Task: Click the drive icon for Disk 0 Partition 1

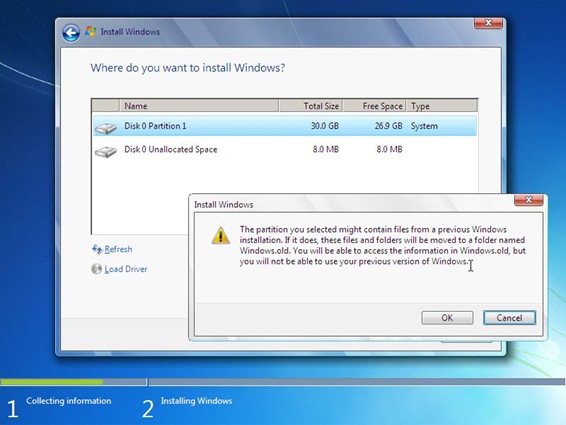Action: 106,128
